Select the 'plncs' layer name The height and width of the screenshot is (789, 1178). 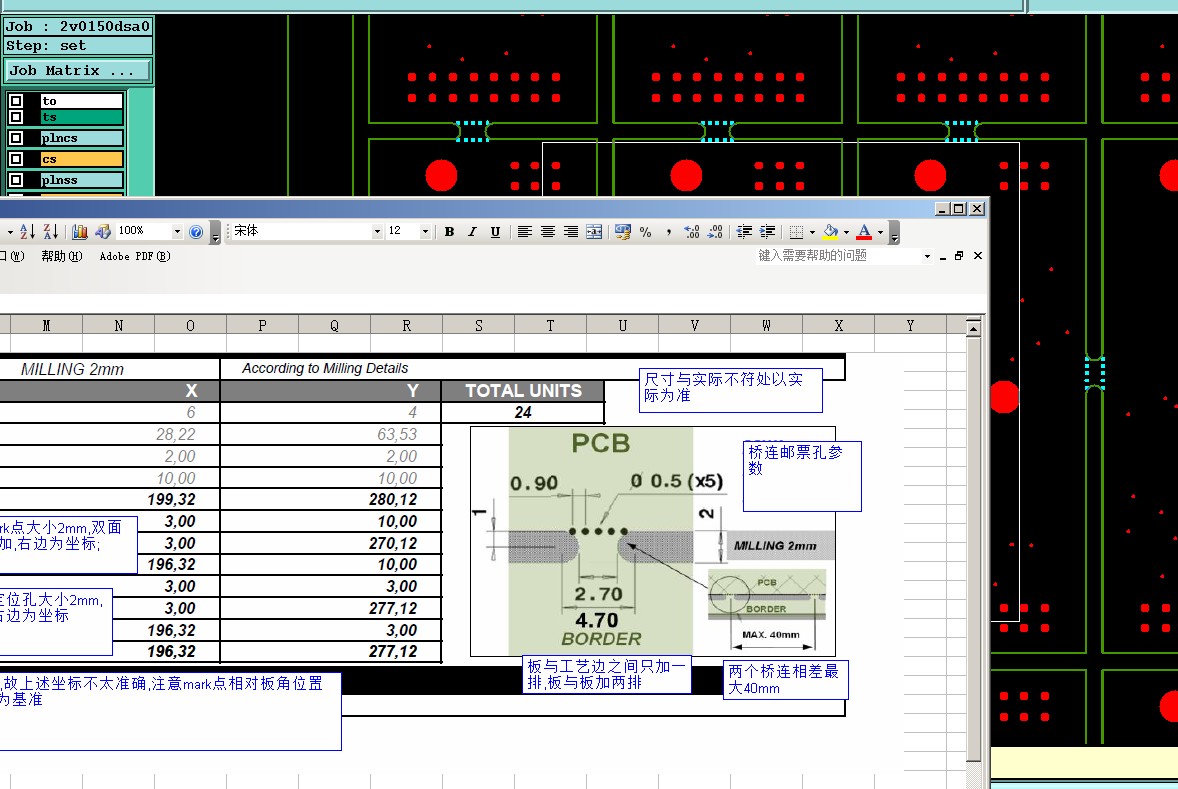(82, 138)
